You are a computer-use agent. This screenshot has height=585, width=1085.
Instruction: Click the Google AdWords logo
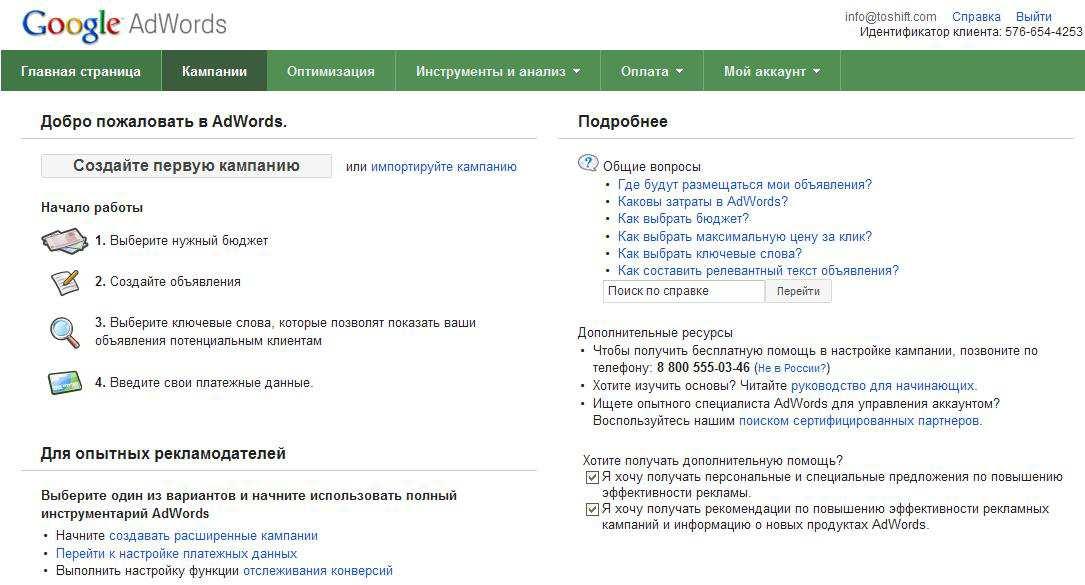[124, 24]
